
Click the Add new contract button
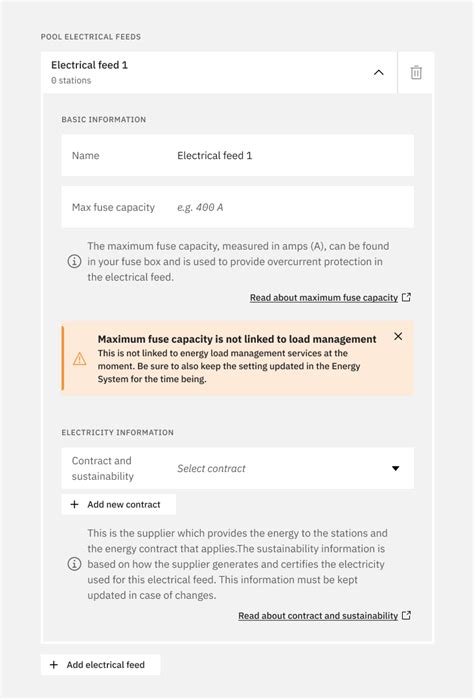(x=119, y=504)
